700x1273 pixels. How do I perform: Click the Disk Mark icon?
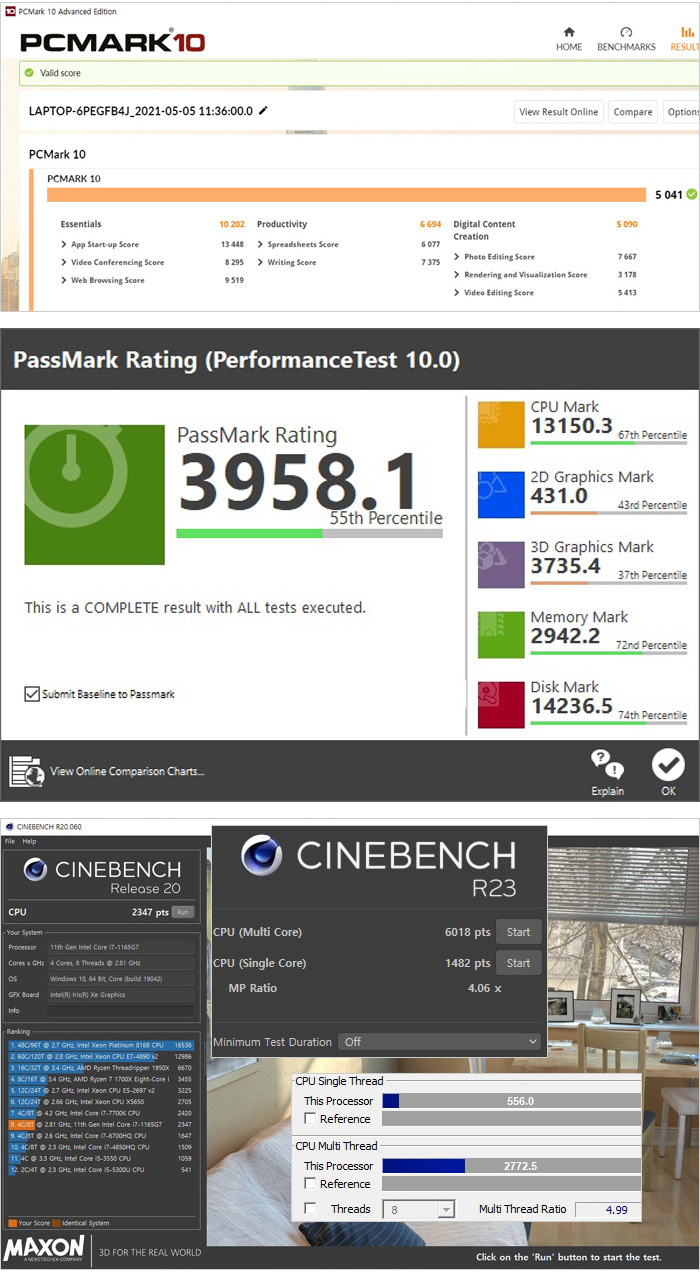pyautogui.click(x=501, y=704)
